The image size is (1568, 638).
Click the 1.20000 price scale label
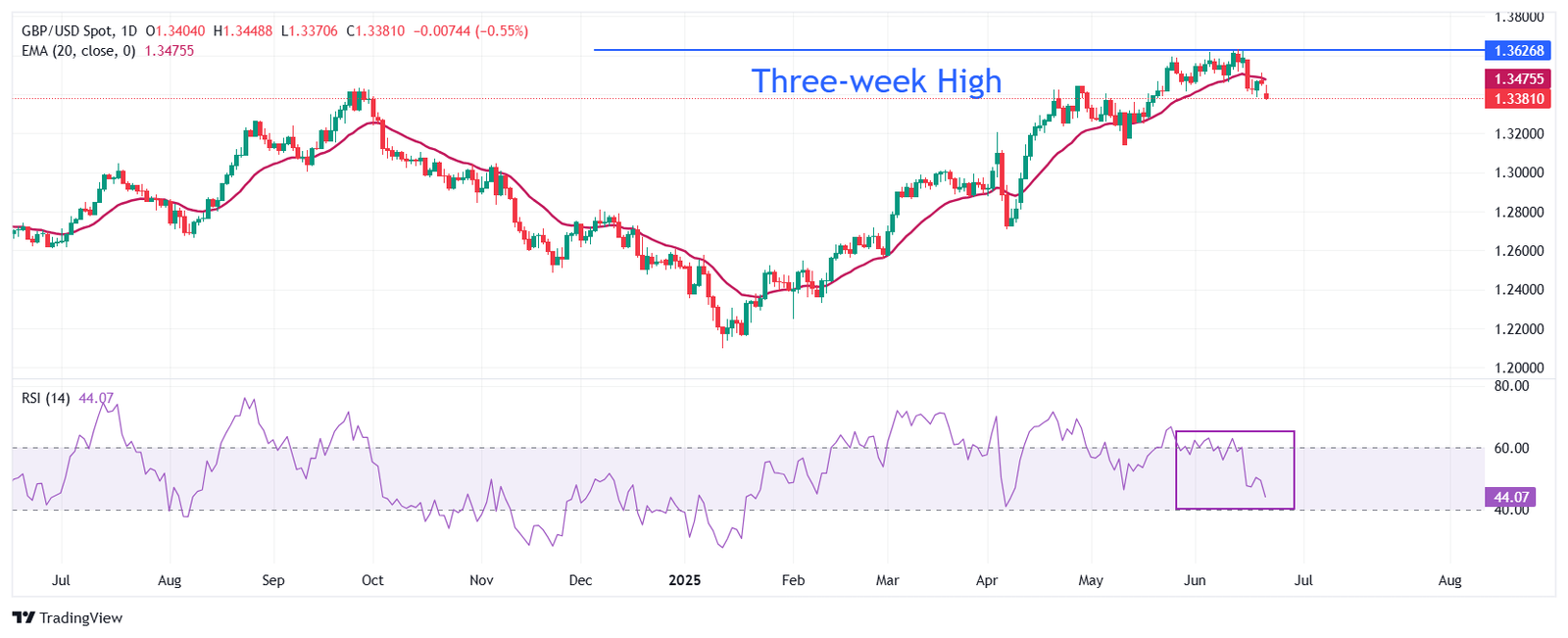1519,368
